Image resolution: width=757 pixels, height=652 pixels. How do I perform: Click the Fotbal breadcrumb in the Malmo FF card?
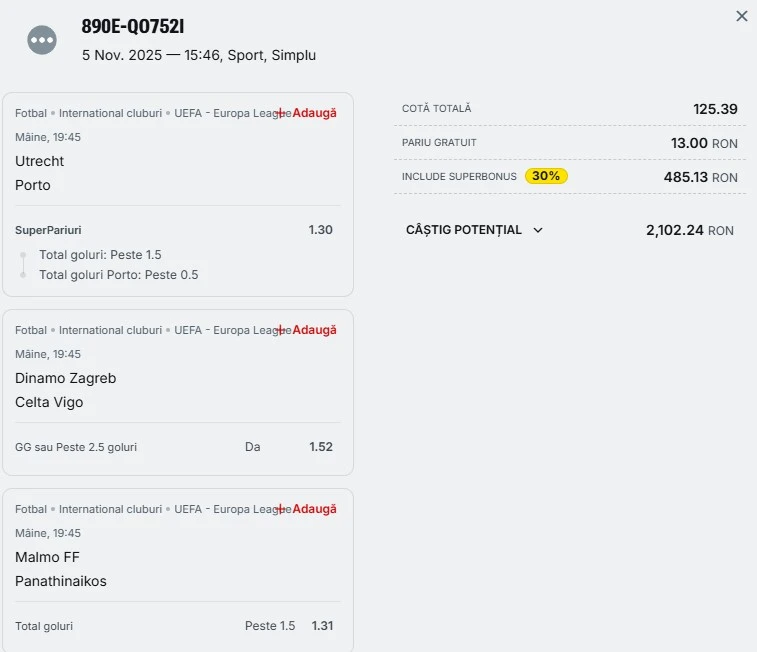tap(31, 509)
